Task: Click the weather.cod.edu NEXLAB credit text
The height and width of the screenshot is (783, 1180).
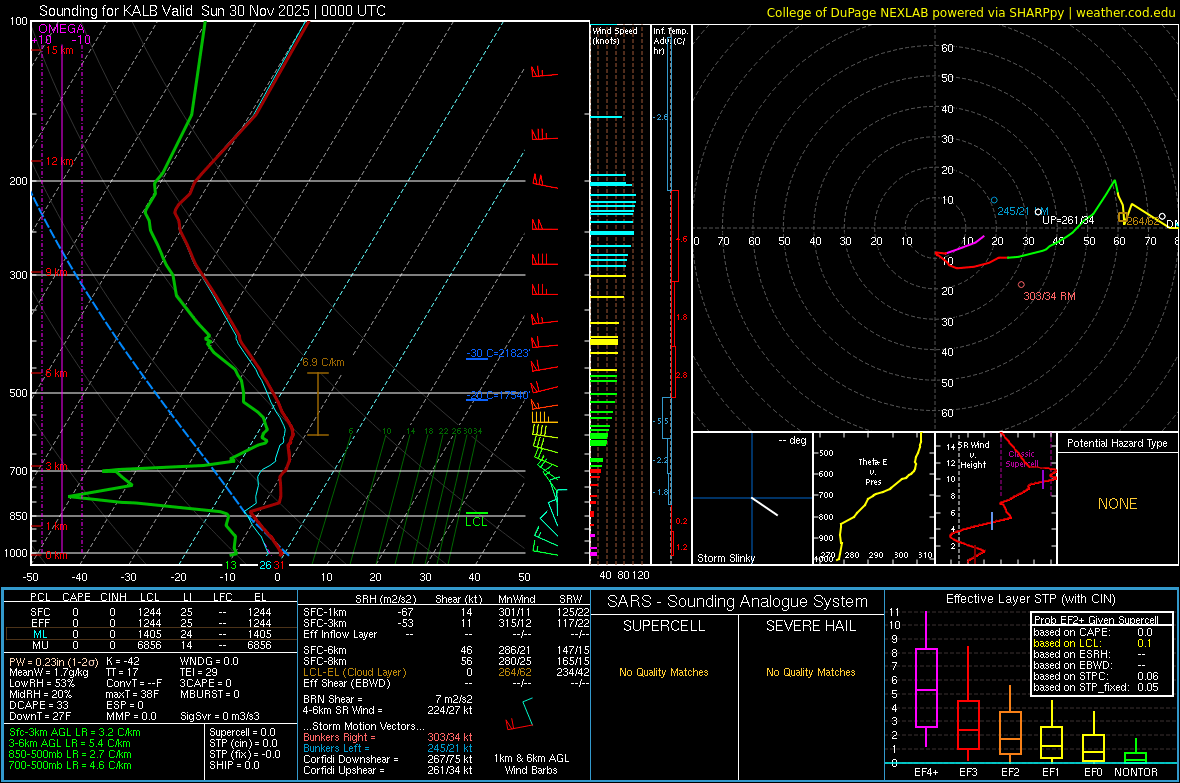Action: (x=970, y=12)
